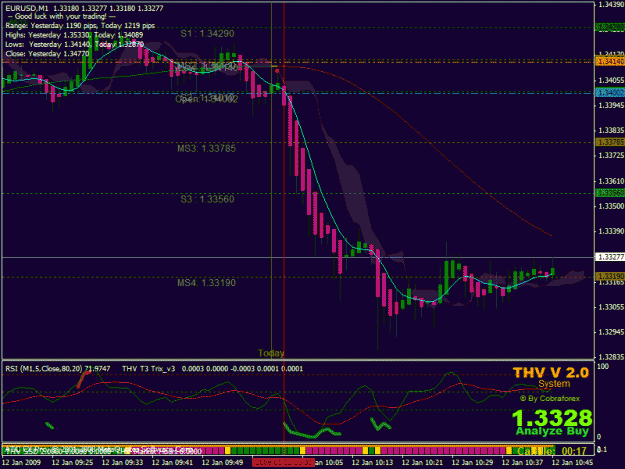Click the 'THV V 2.0' title text
Screen dimensions: 625x469
point(551,373)
